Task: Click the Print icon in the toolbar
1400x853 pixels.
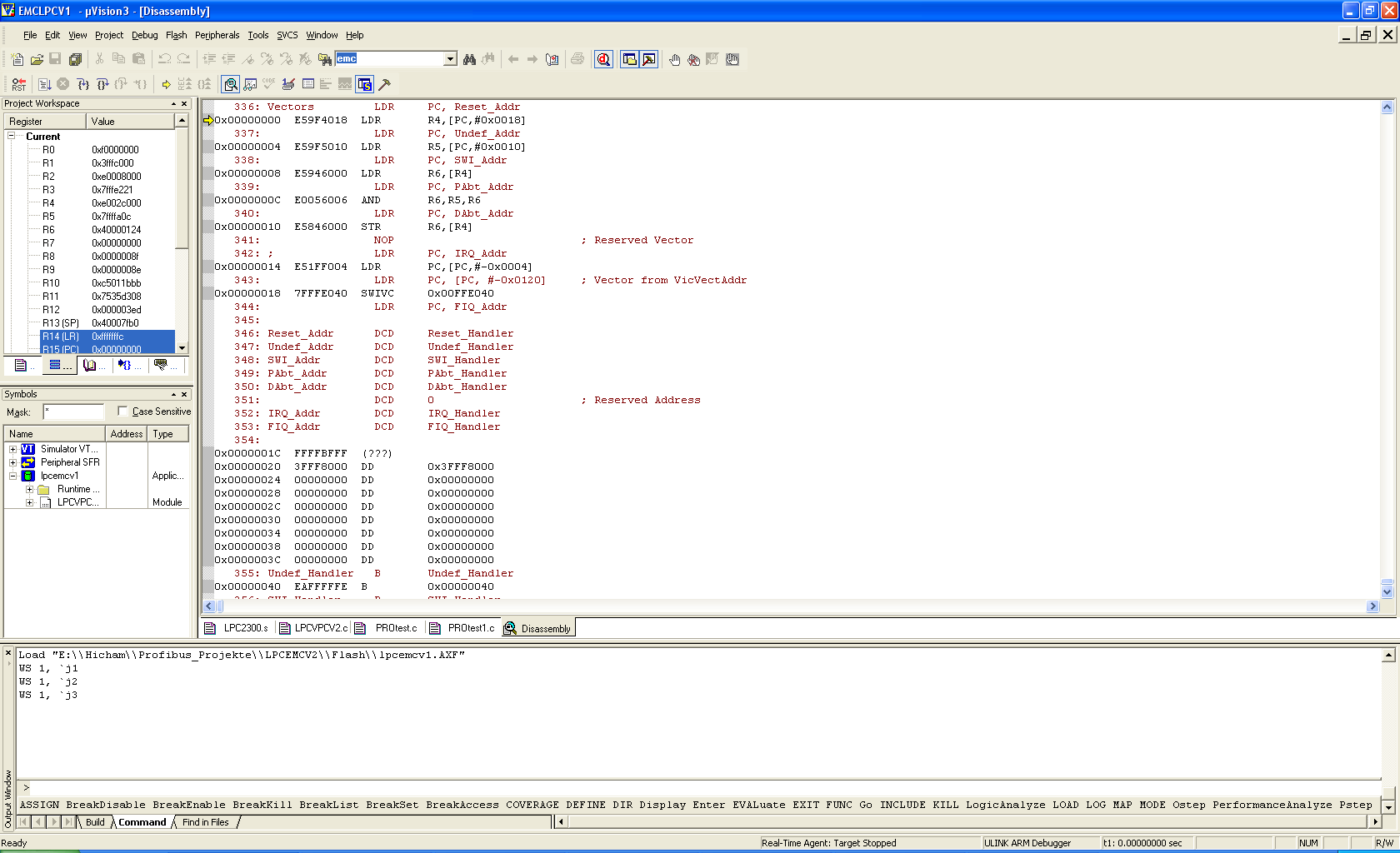Action: click(577, 59)
